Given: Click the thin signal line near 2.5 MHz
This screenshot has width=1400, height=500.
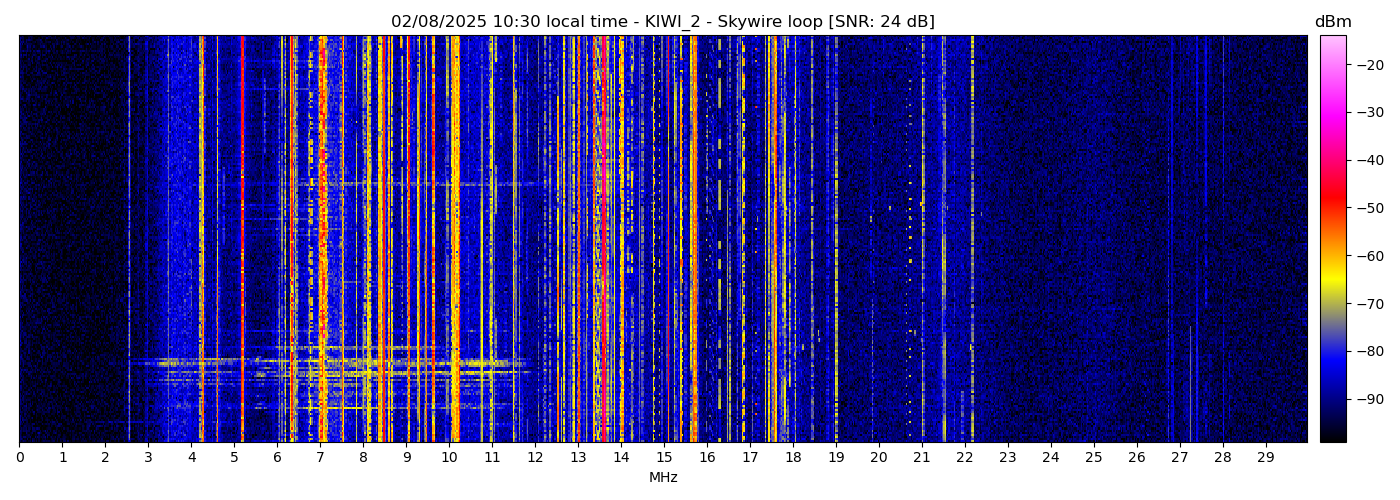Looking at the screenshot, I should tap(129, 240).
